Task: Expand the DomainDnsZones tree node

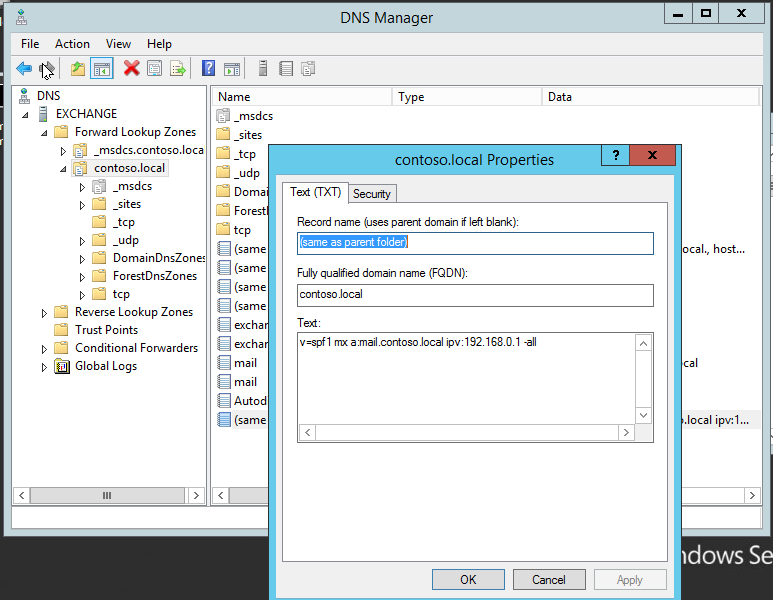Action: 82,259
